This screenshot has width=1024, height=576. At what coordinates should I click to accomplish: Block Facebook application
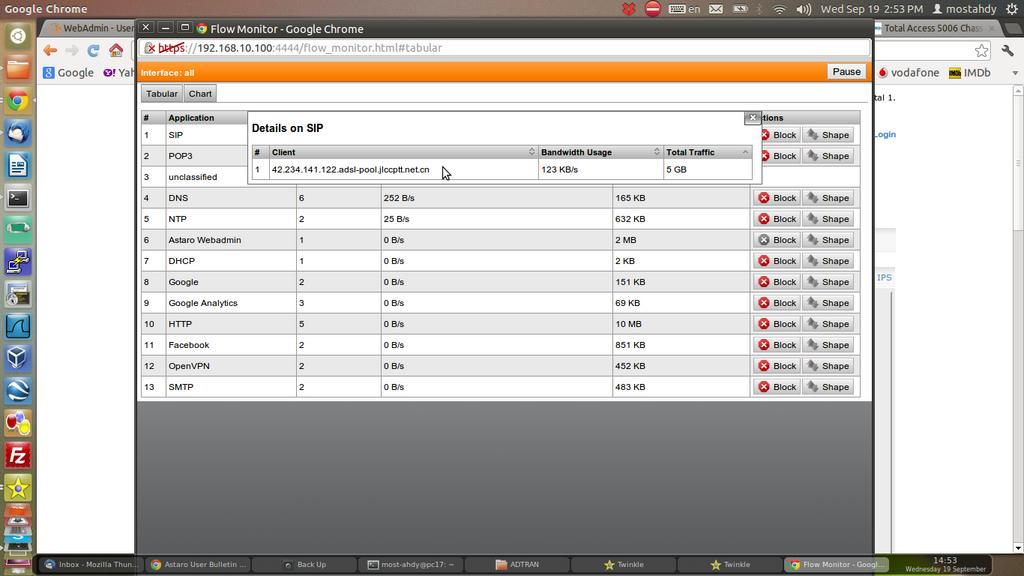click(776, 345)
